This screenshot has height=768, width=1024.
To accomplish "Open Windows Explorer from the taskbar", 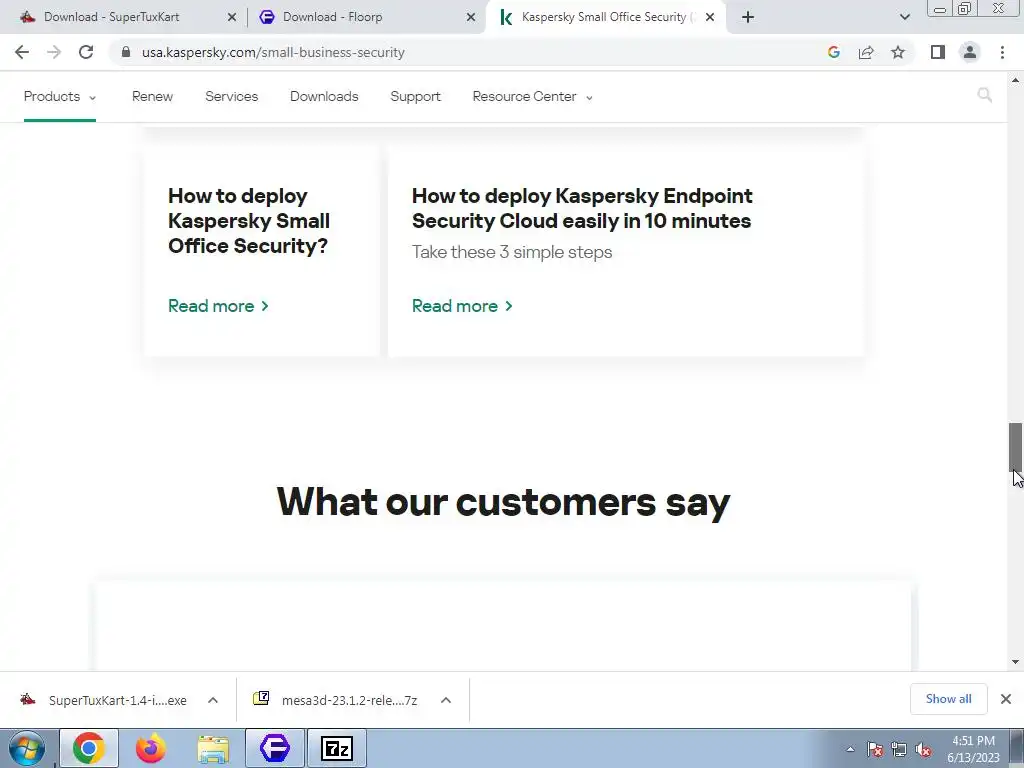I will pos(213,748).
